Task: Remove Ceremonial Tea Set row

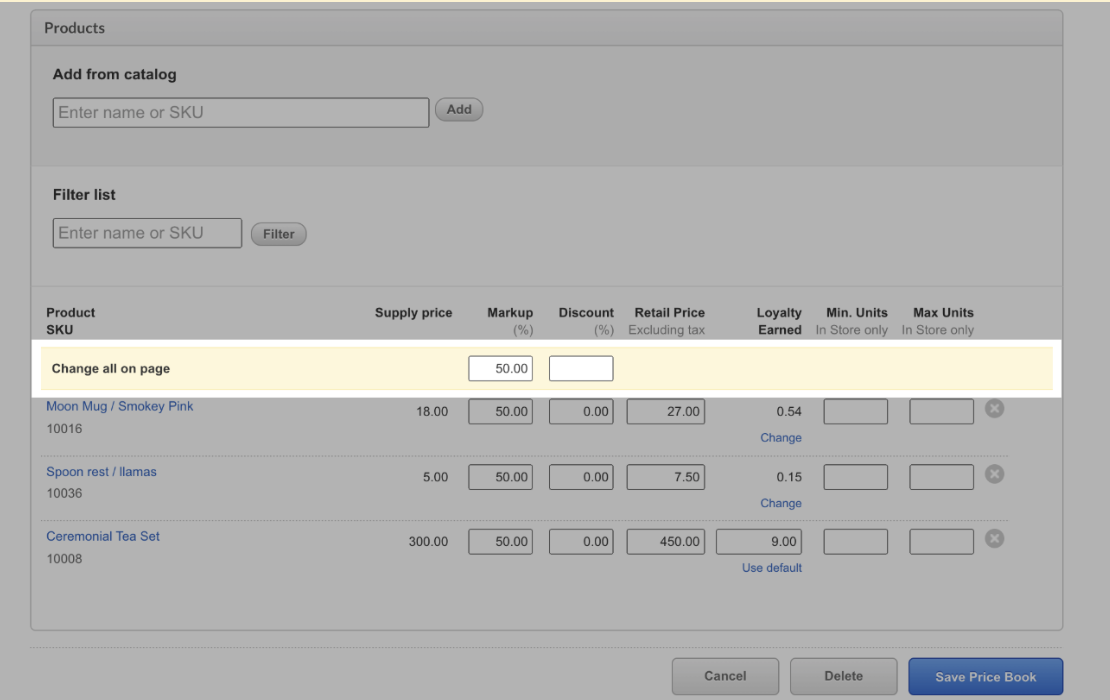Action: pos(994,539)
